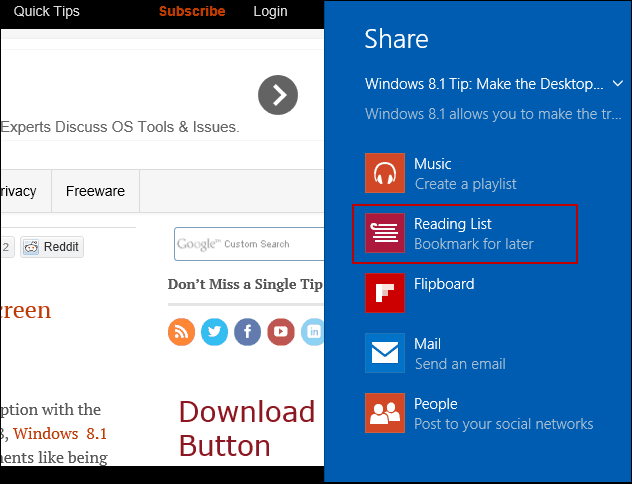Open the Mail envelope icon
632x484 pixels.
tap(385, 353)
